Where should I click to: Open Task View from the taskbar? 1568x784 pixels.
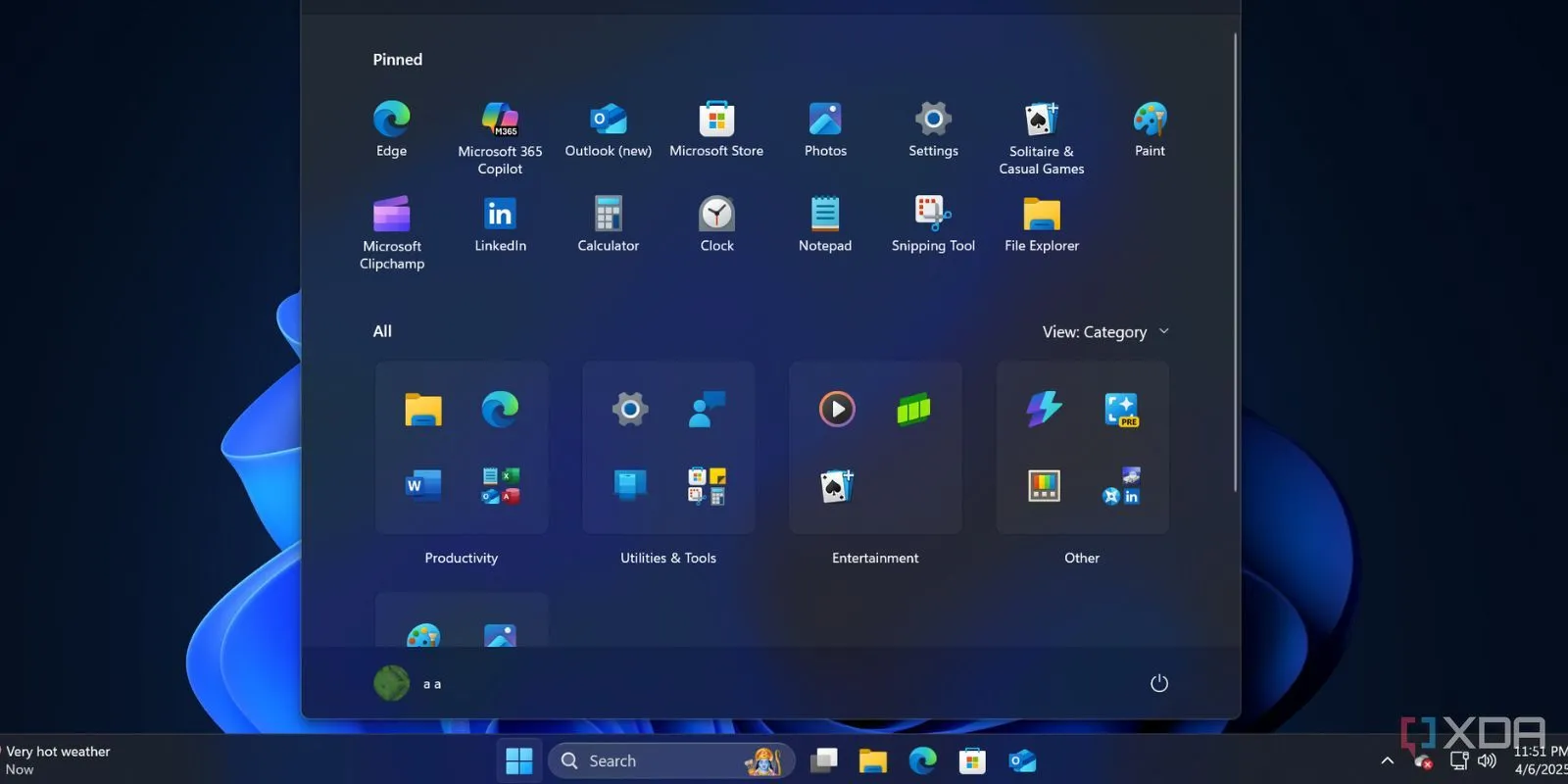(x=824, y=760)
